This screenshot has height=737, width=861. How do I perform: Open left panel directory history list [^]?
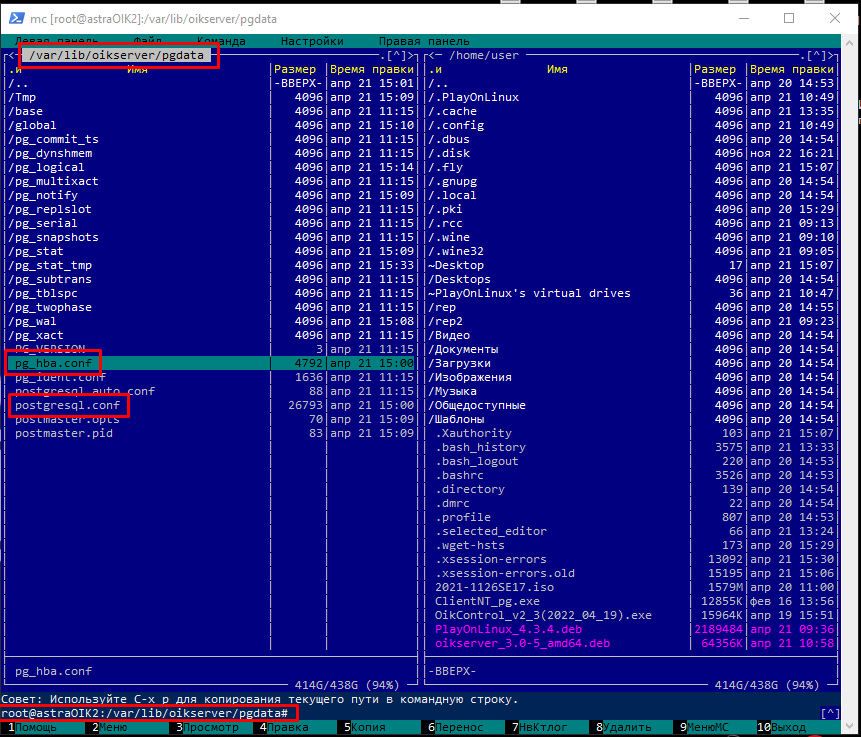(396, 56)
